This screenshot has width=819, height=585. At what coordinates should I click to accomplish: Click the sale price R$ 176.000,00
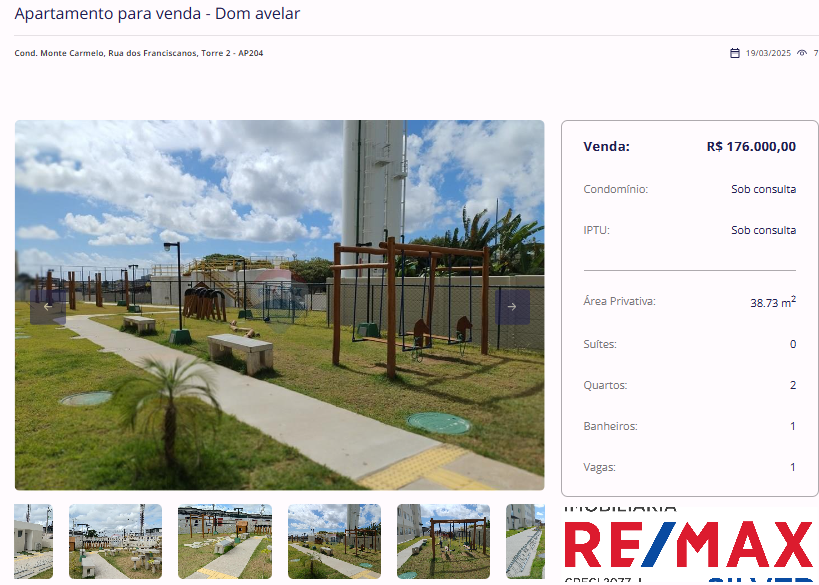[751, 146]
